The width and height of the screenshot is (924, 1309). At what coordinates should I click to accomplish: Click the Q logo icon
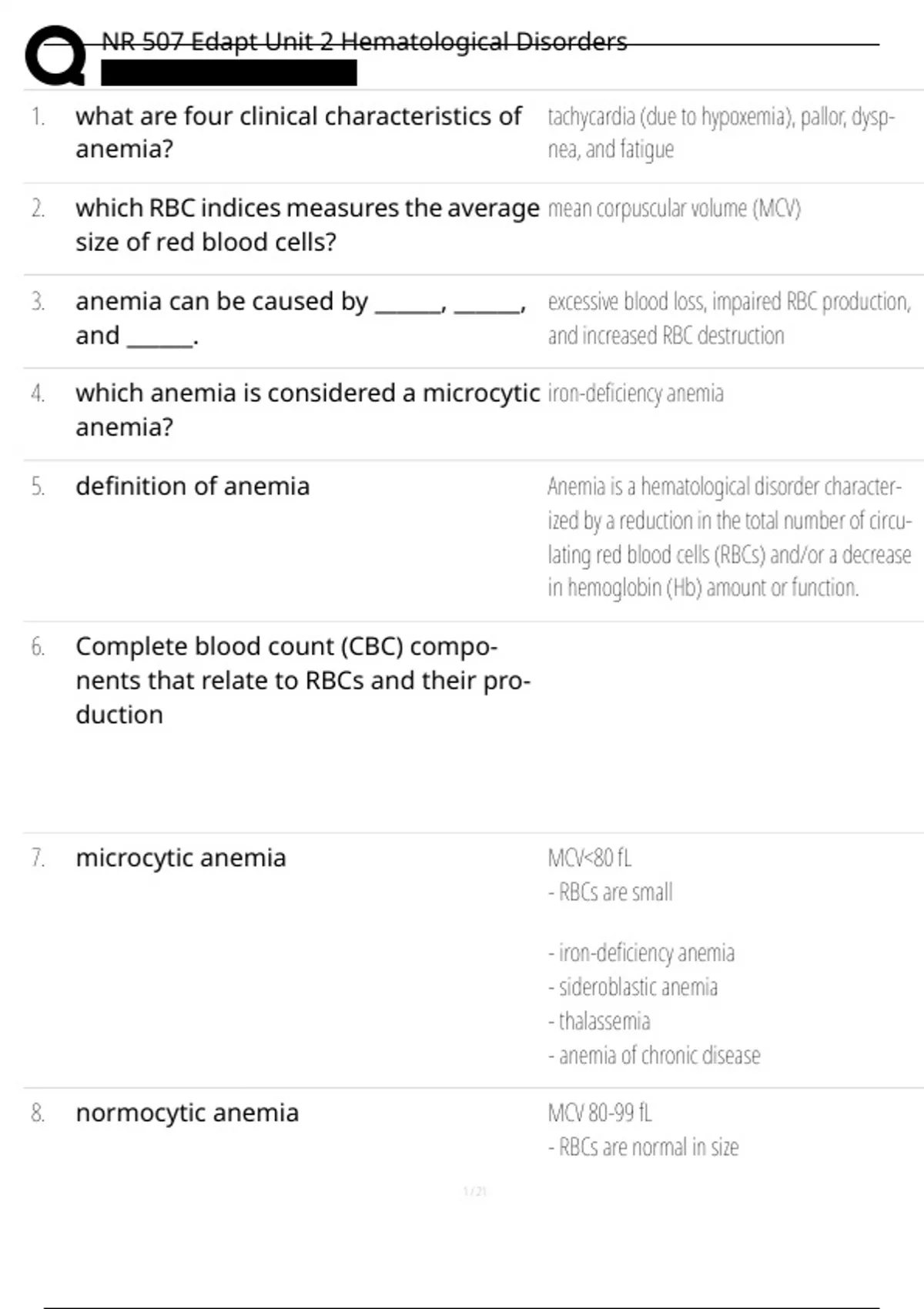[x=55, y=55]
